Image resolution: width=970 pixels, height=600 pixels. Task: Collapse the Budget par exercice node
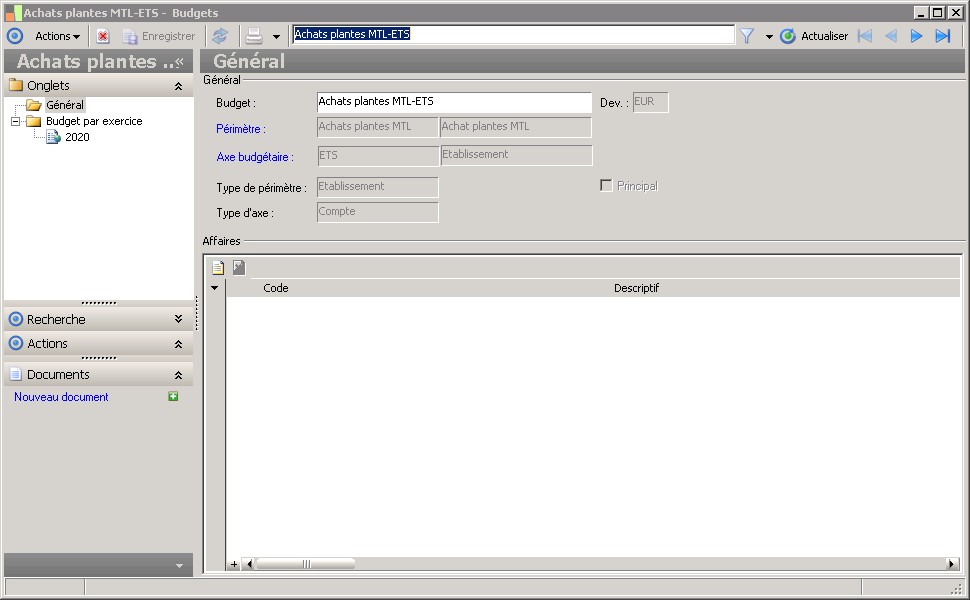point(15,121)
